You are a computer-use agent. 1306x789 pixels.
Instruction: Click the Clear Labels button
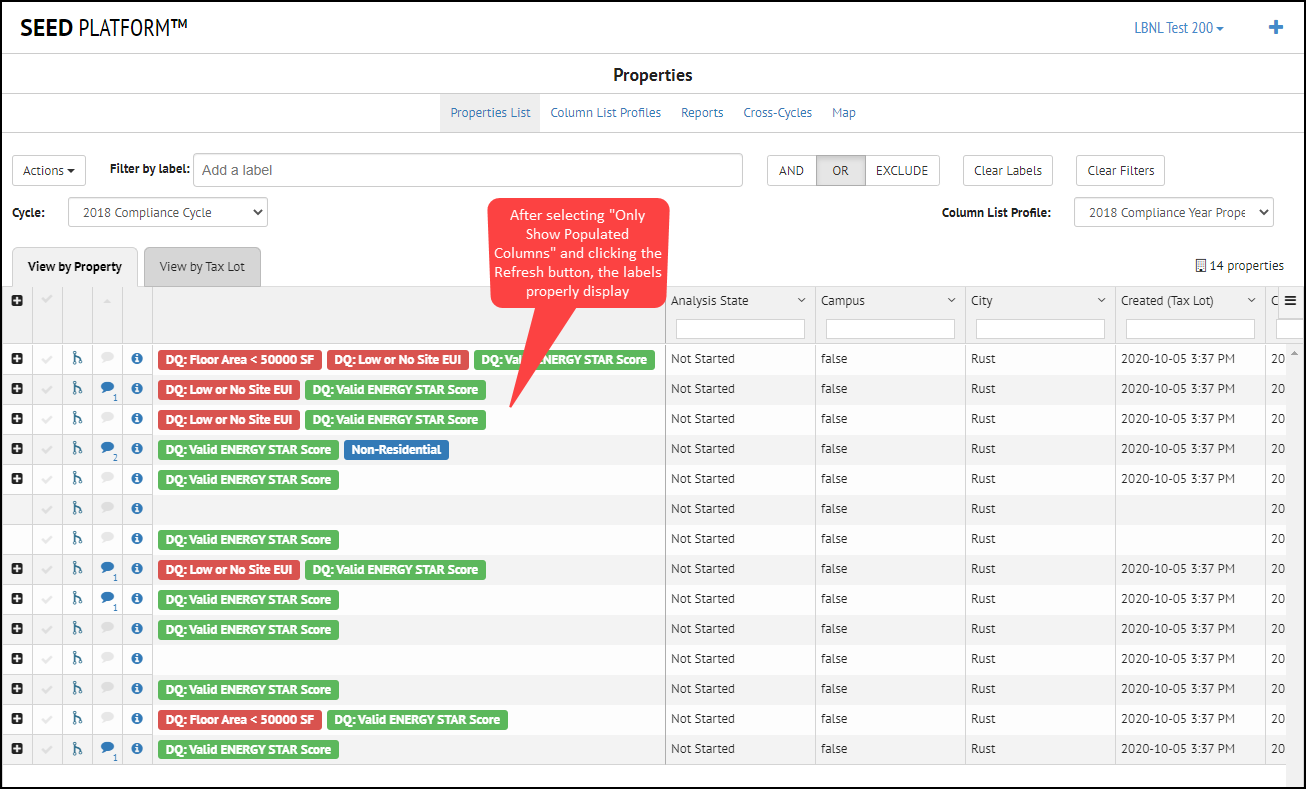(1007, 170)
